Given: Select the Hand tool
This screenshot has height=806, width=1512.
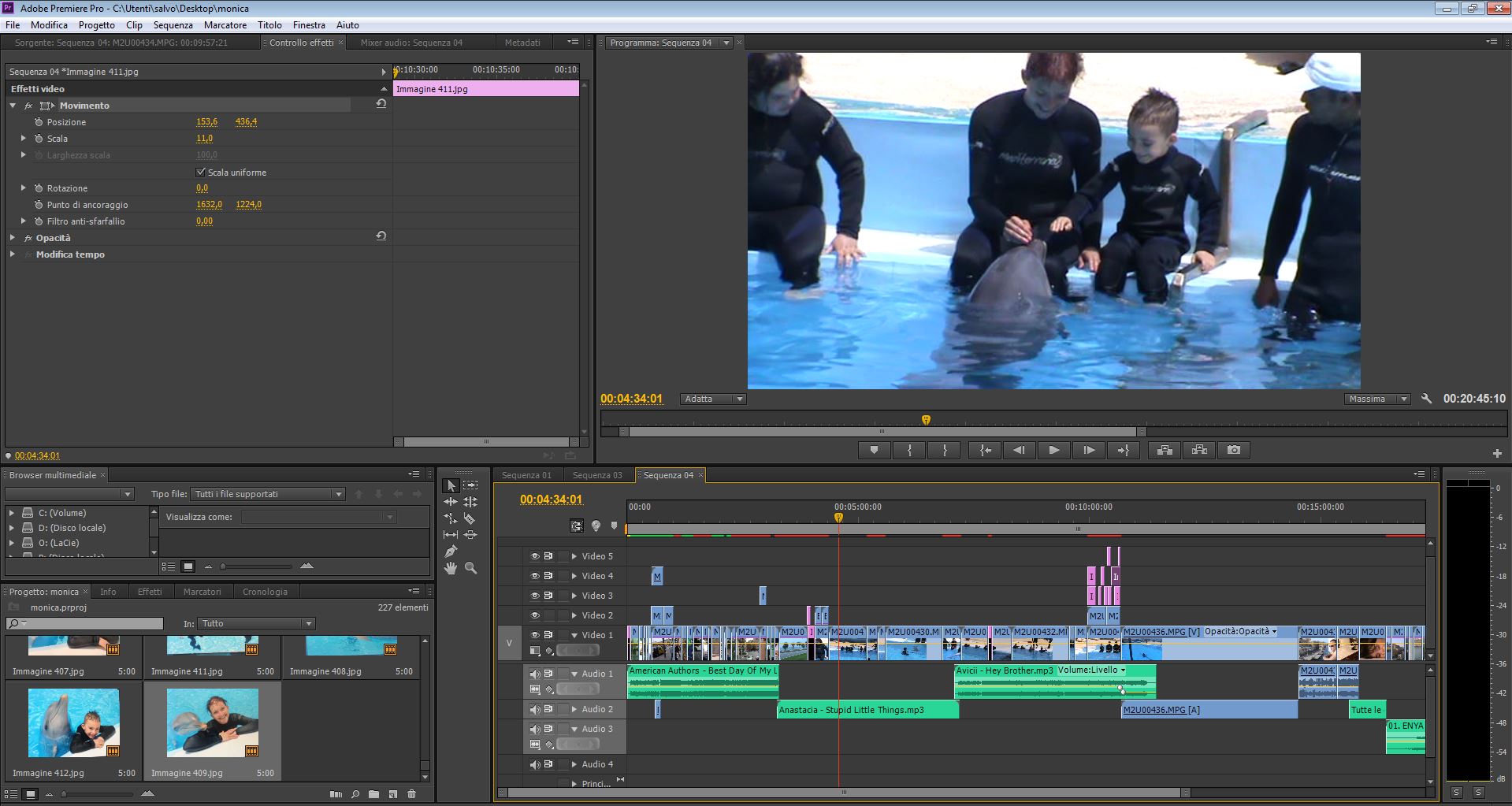Looking at the screenshot, I should (x=451, y=568).
